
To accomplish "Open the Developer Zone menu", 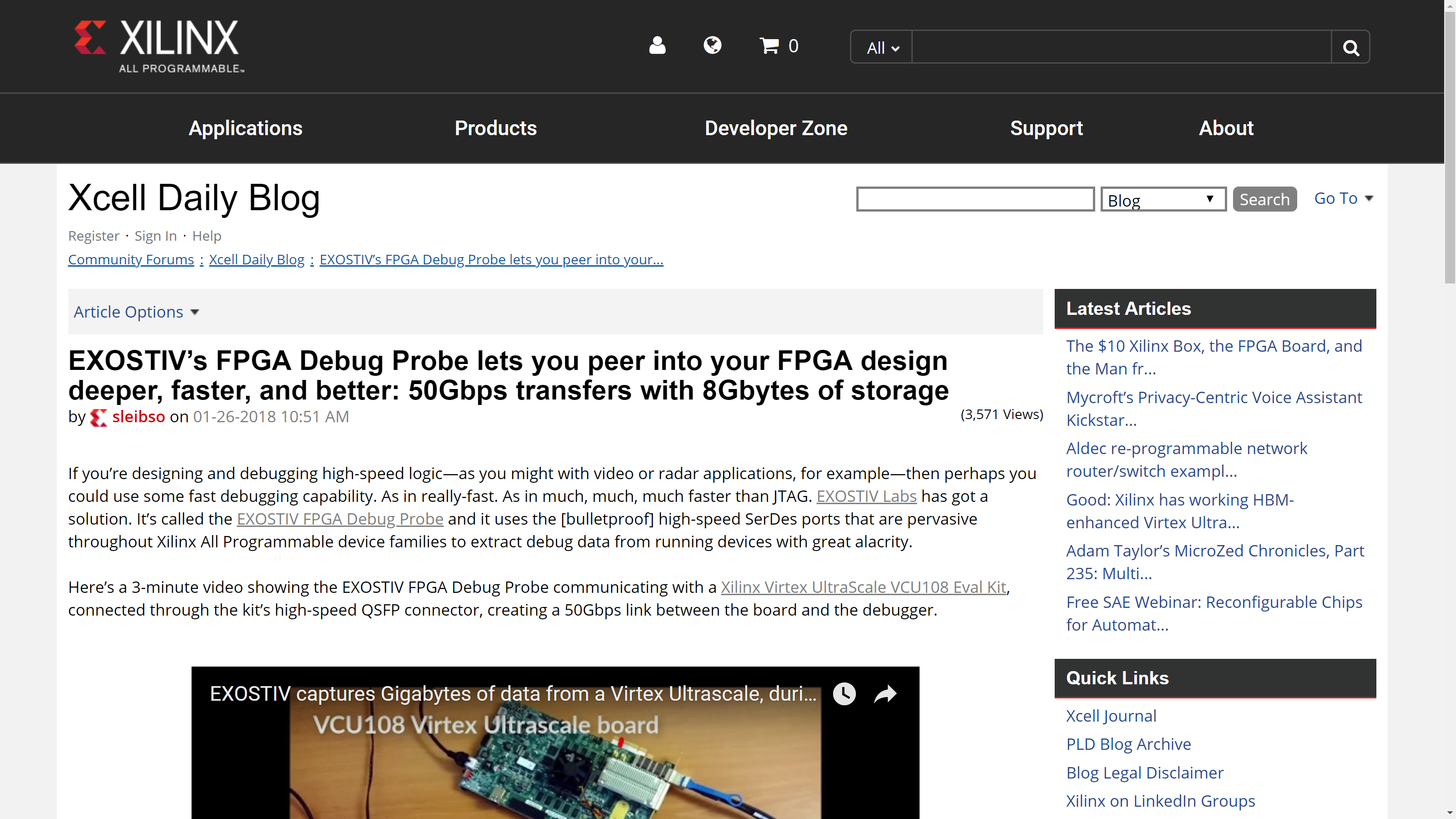I will pos(776,128).
